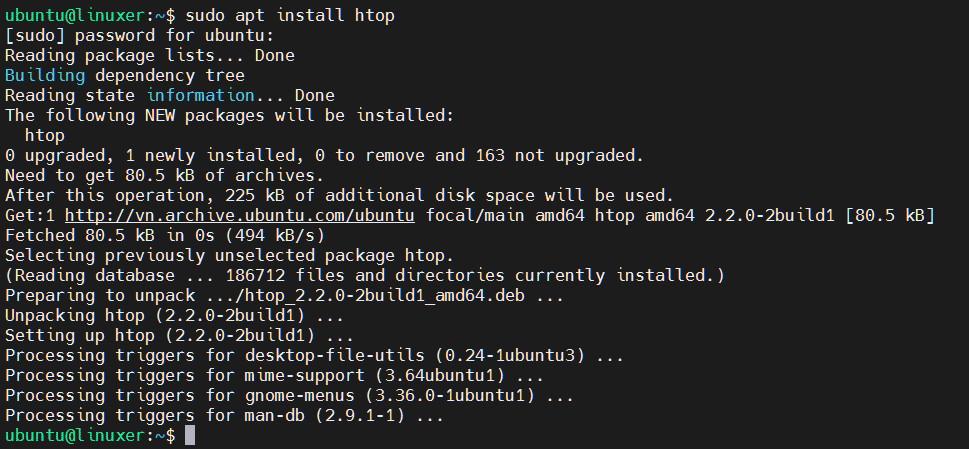Viewport: 969px width, 449px height.
Task: Click the desktop-file-utils trigger line
Action: pyautogui.click(x=314, y=356)
